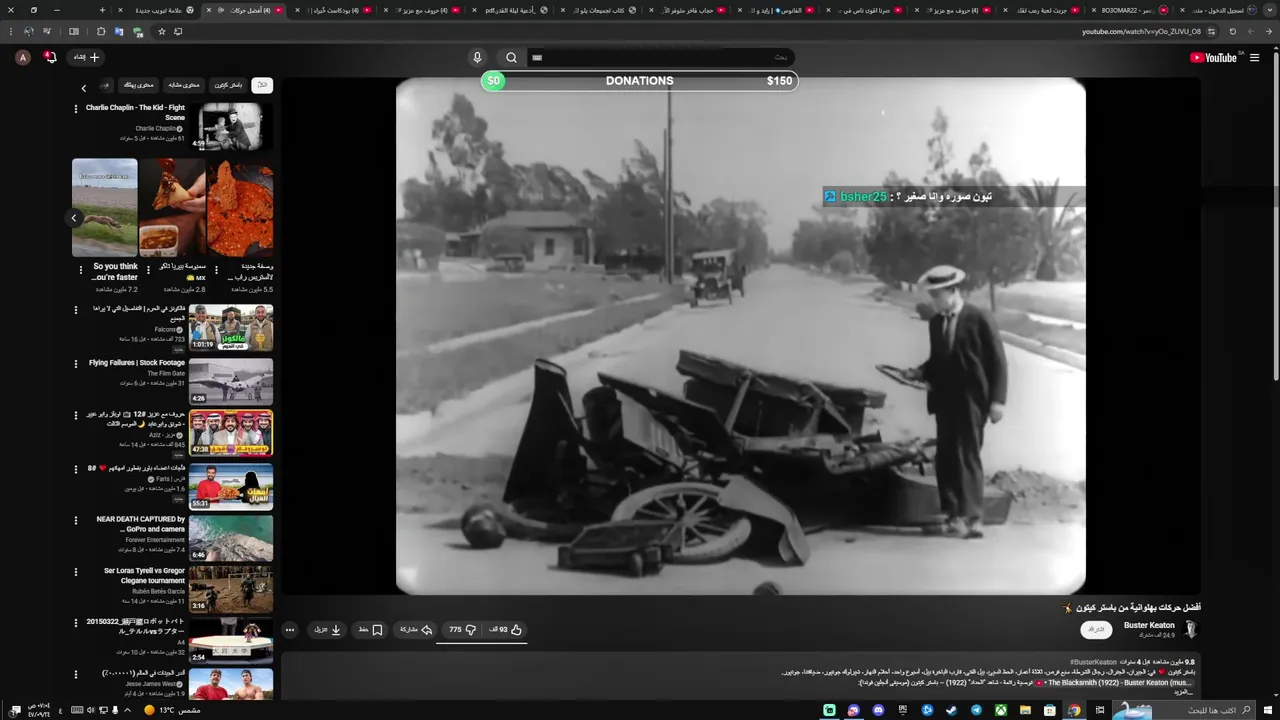Open options for 'So you think you're faster' short
Image resolution: width=1280 pixels, height=720 pixels.
point(83,271)
